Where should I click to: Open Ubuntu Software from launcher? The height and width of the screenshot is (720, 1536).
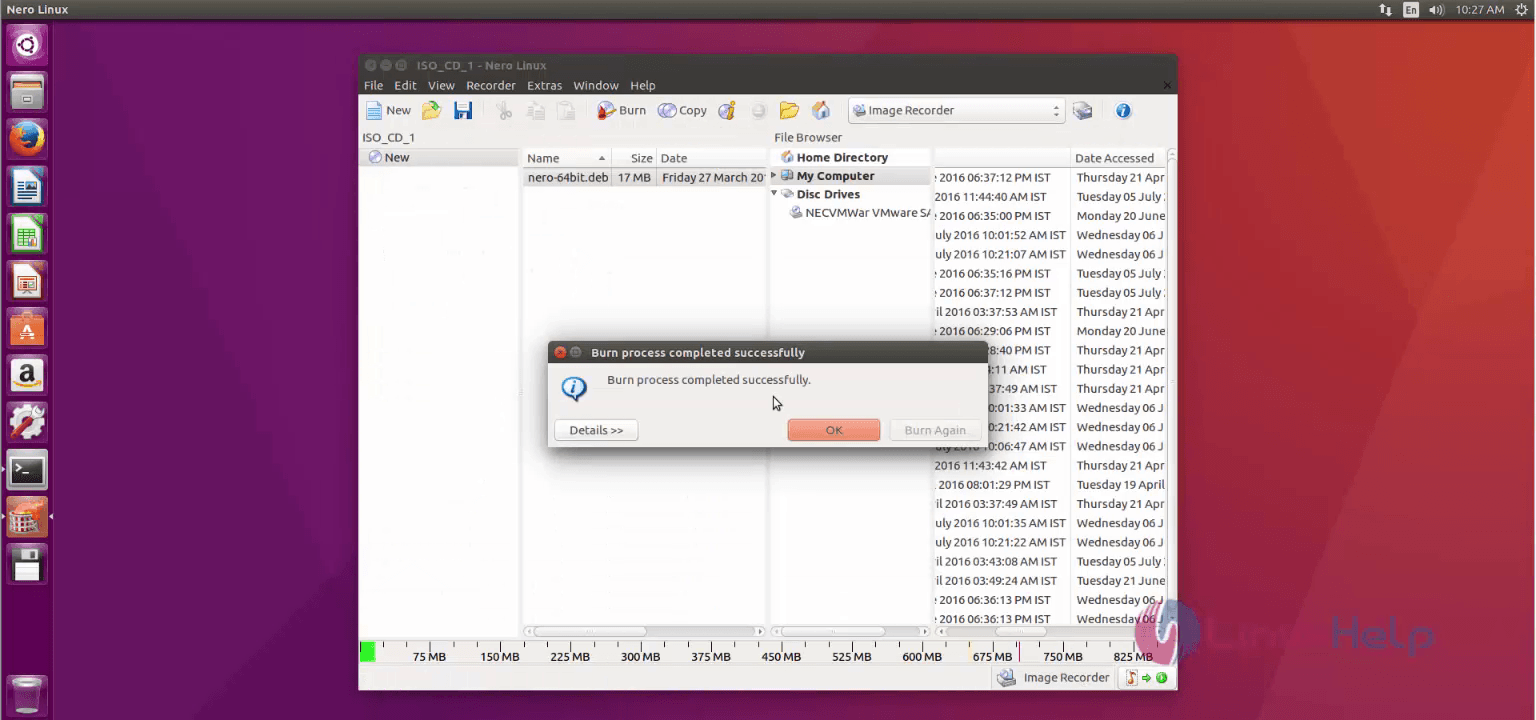click(27, 328)
